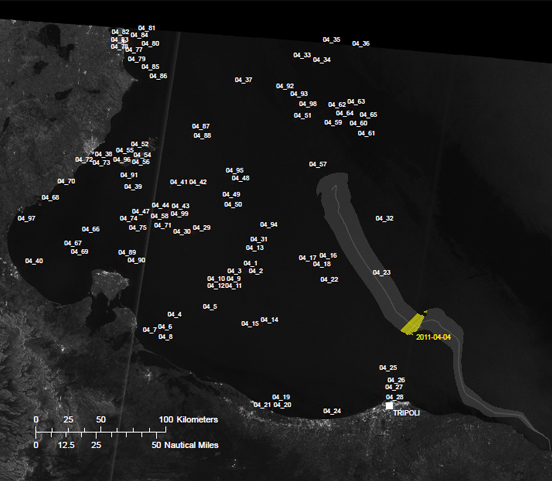Select label 04_85
Viewport: 552px width, 481px height.
coord(150,67)
